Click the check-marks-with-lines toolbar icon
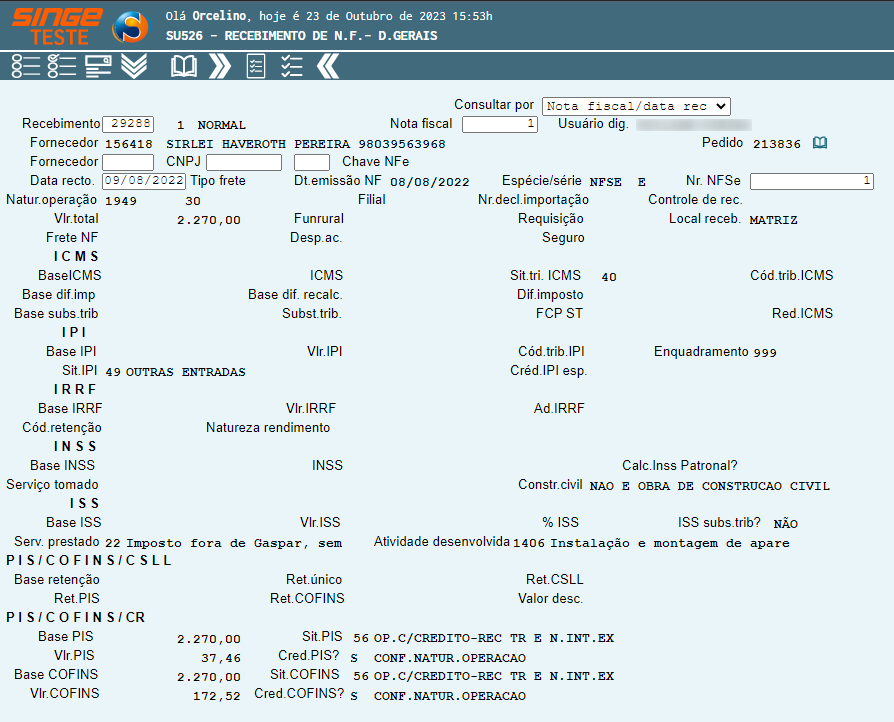The height and width of the screenshot is (722, 894). pyautogui.click(x=292, y=66)
